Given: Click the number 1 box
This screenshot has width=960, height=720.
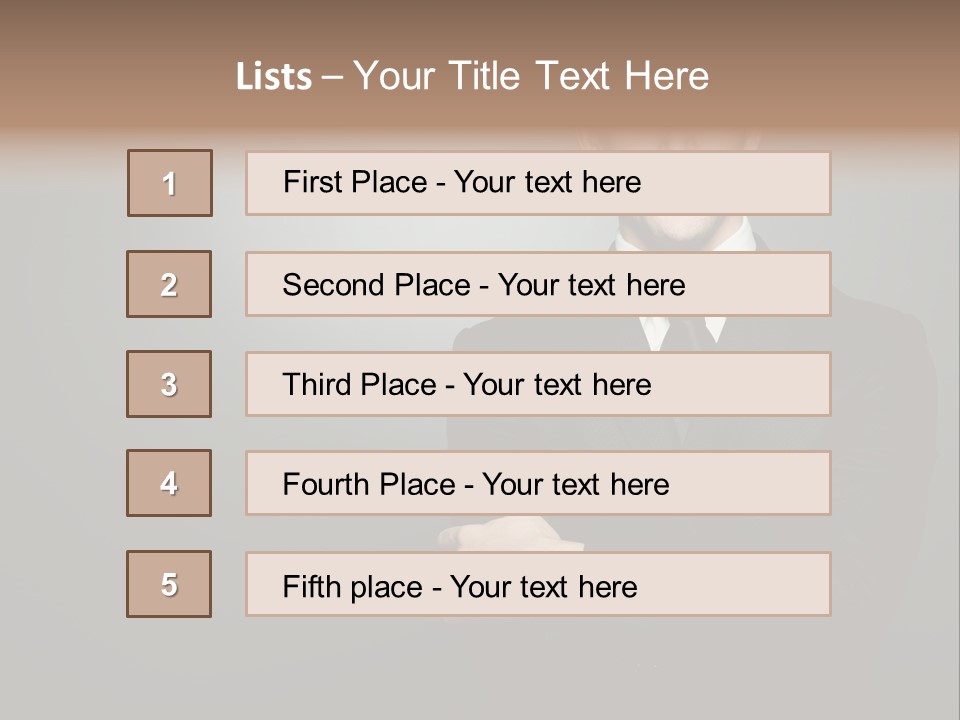Looking at the screenshot, I should coord(170,183).
